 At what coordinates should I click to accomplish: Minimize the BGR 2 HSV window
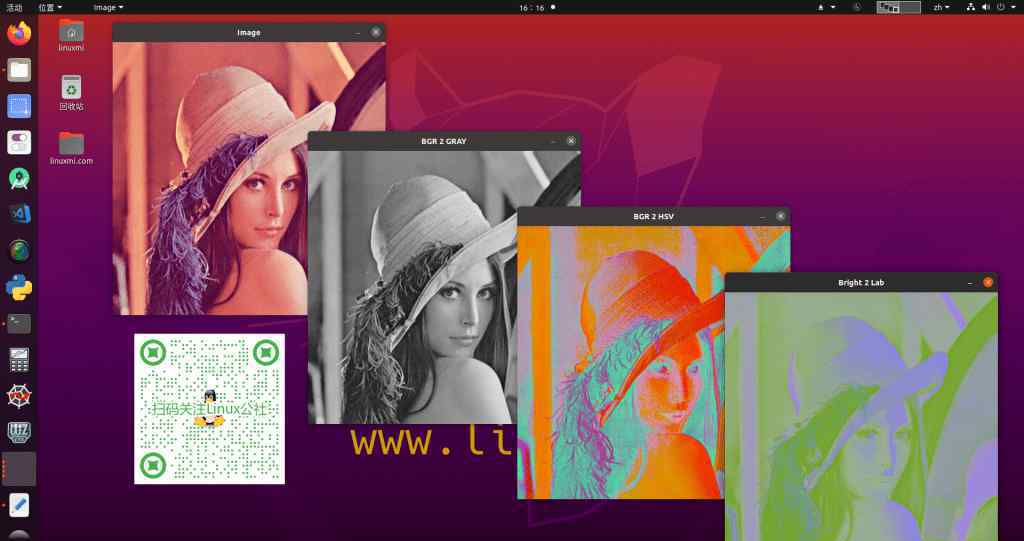(762, 216)
